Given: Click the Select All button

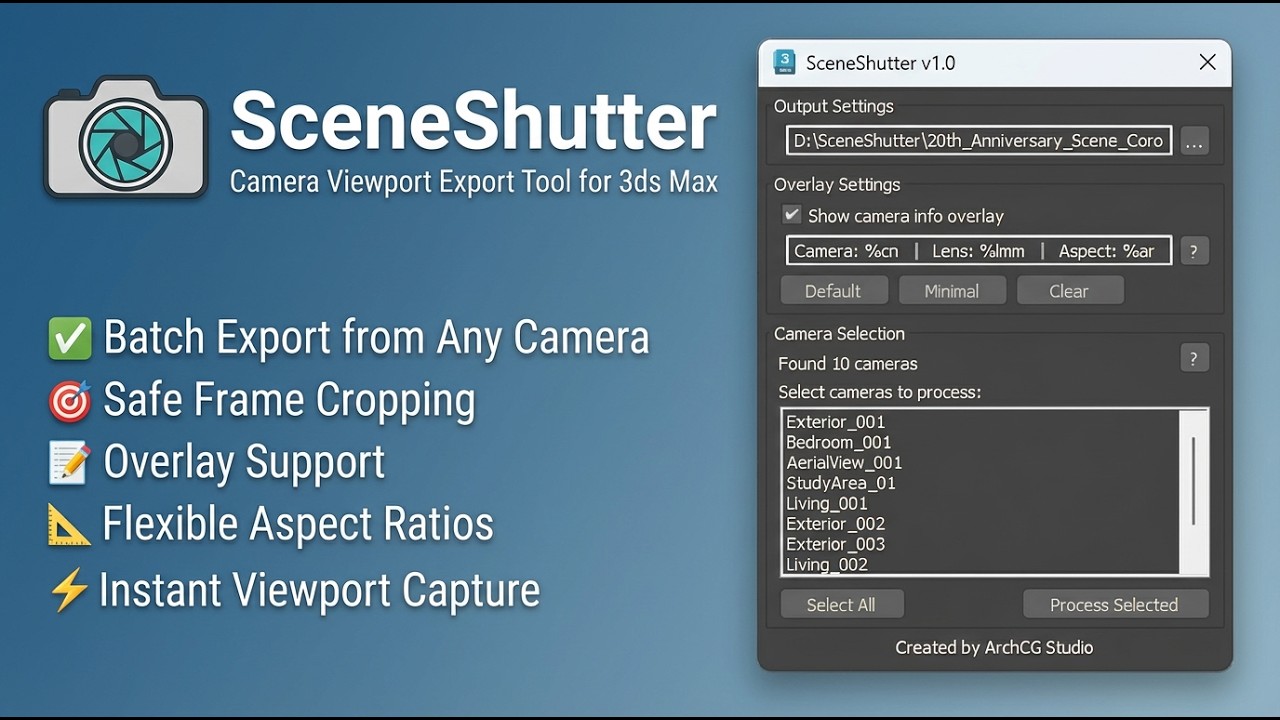Looking at the screenshot, I should (x=841, y=605).
